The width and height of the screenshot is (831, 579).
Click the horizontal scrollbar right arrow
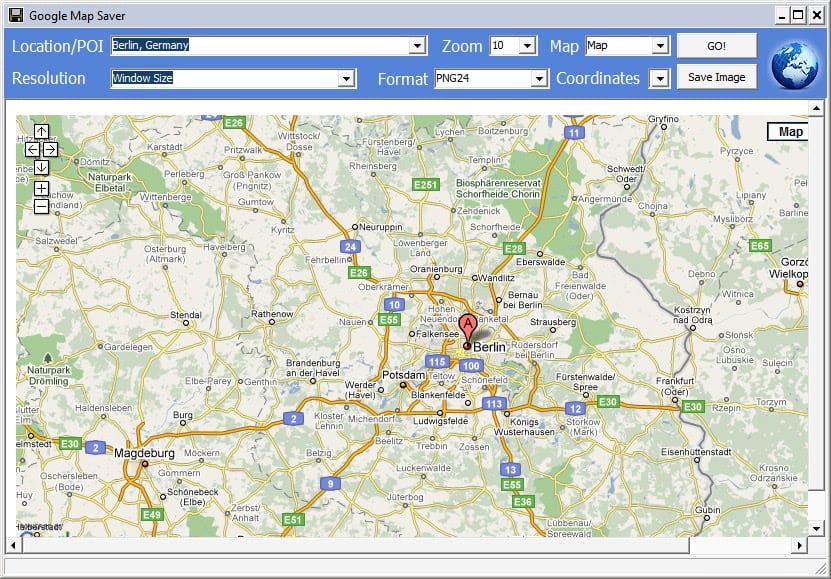798,546
